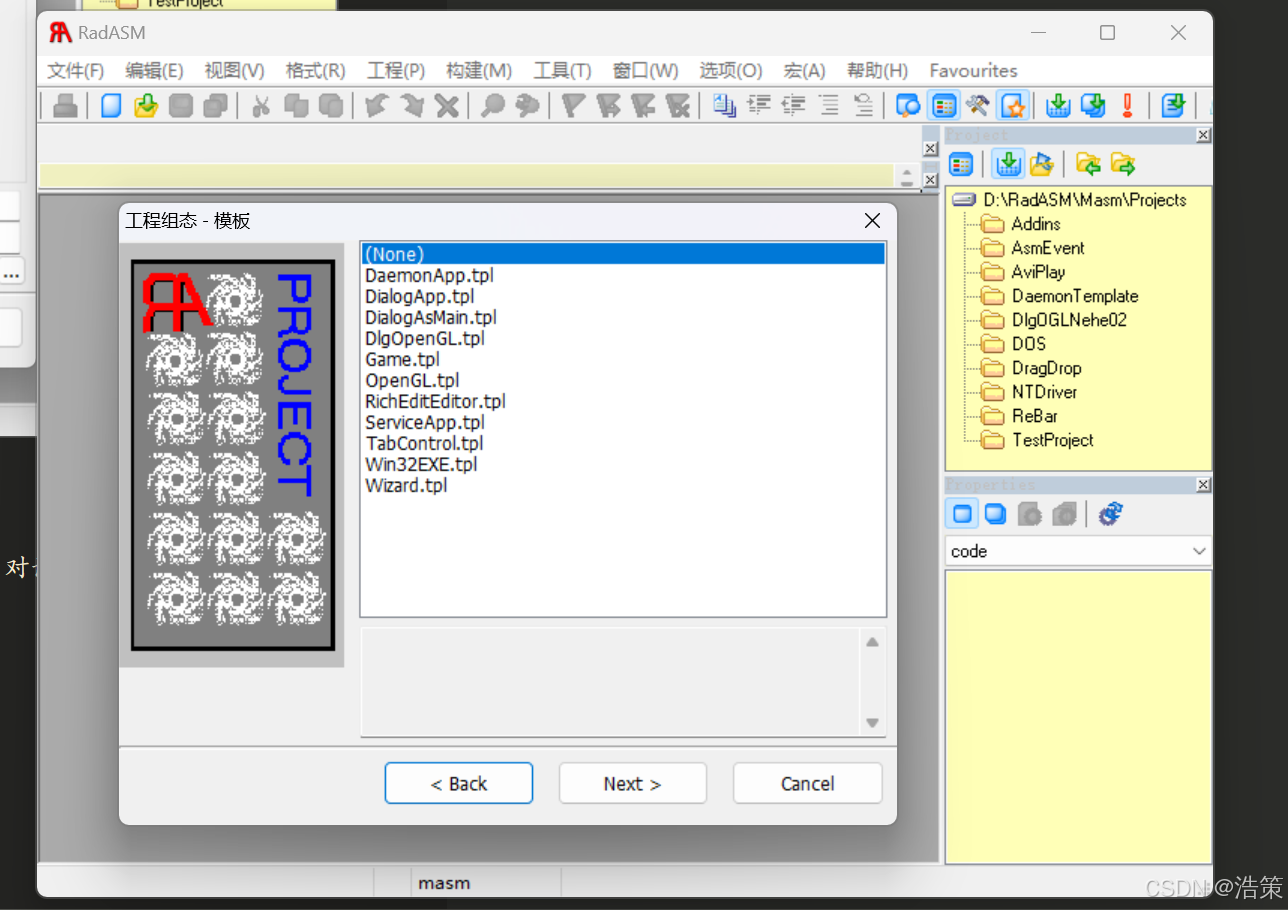Toggle the highlighted list-view toolbar icon
Image resolution: width=1288 pixels, height=910 pixels.
coord(943,105)
